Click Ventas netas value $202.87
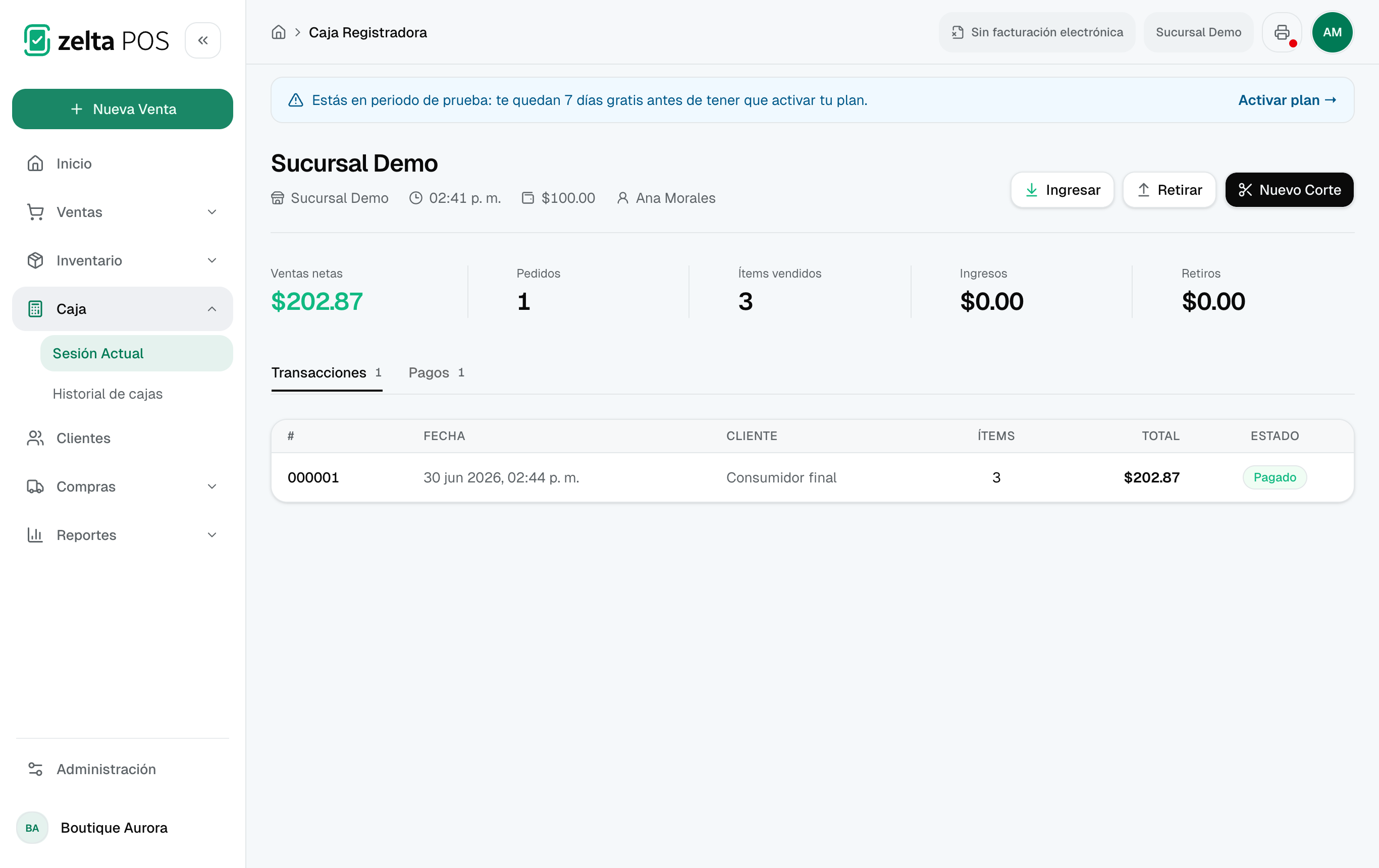Screen dimensions: 1379x868 (x=316, y=301)
